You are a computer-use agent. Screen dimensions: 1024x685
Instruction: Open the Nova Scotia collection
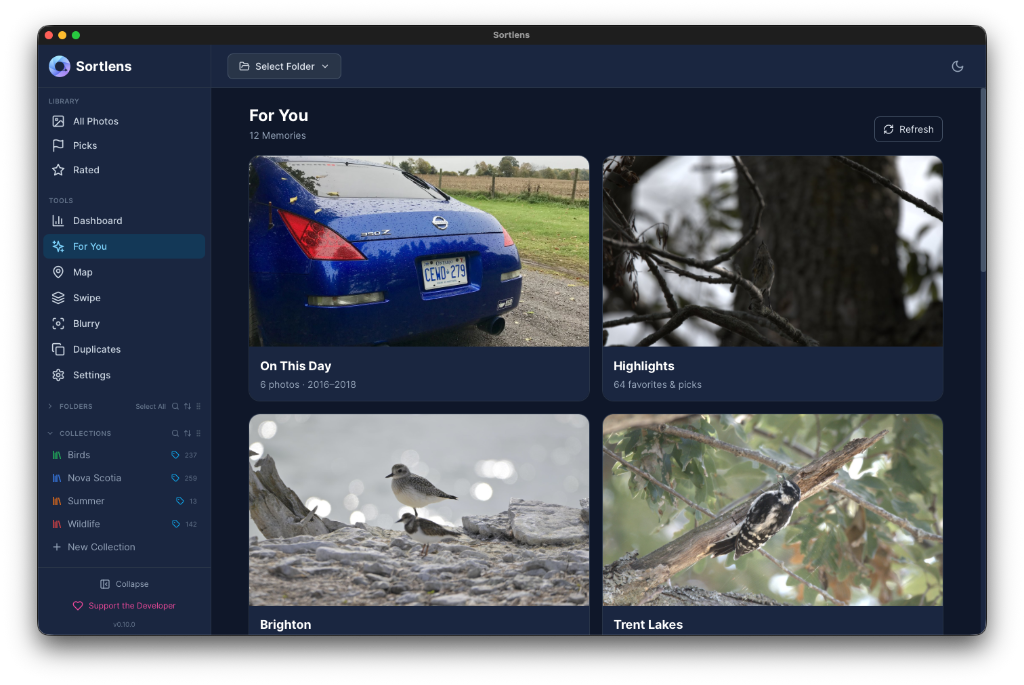tap(124, 478)
